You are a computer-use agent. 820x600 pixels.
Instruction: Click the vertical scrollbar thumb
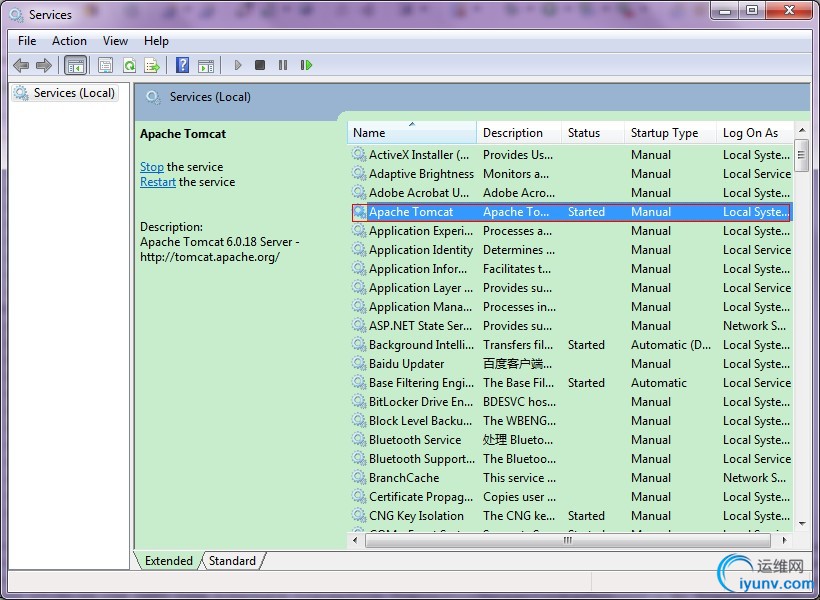pyautogui.click(x=801, y=155)
